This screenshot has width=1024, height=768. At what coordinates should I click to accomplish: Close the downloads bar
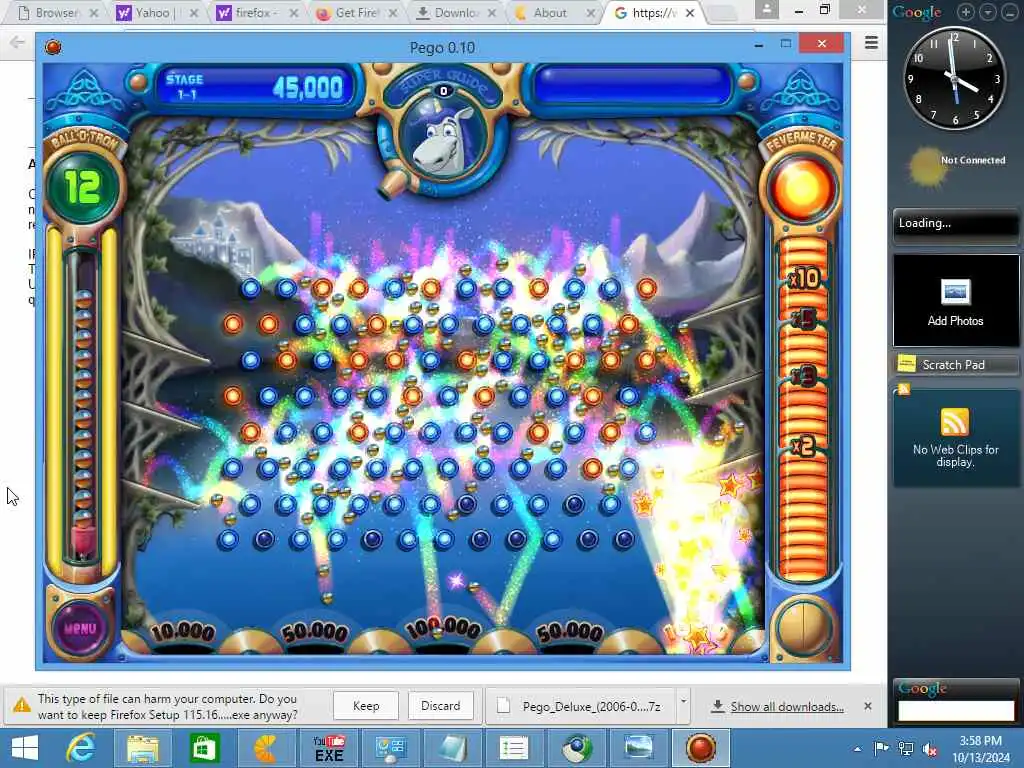[867, 706]
